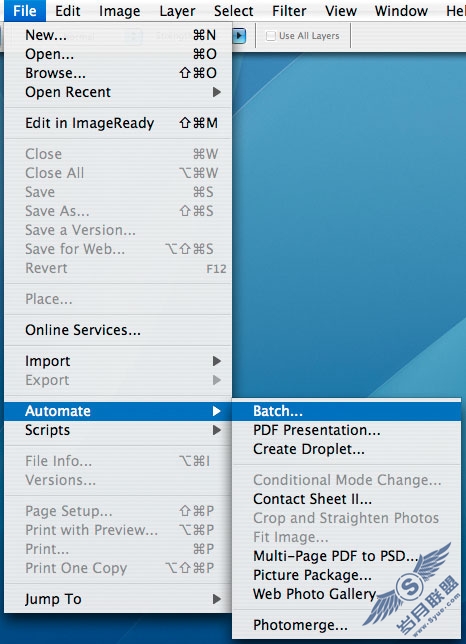This screenshot has width=466, height=644.
Task: Click the greyed Print... entry
Action: coord(118,549)
